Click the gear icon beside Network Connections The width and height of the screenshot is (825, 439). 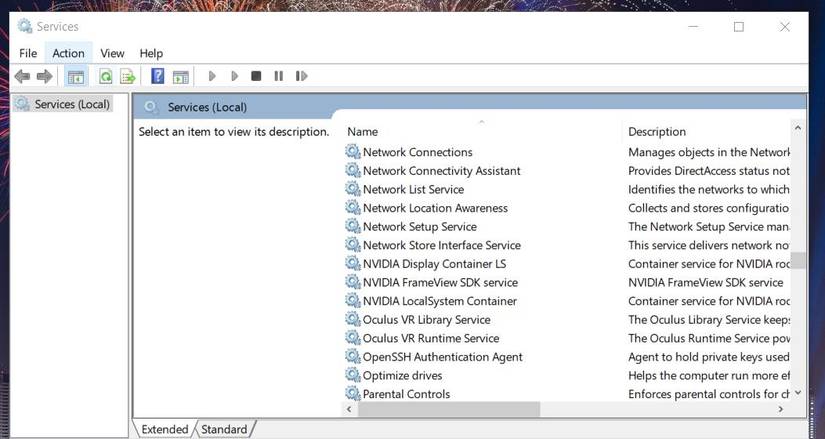pos(353,152)
